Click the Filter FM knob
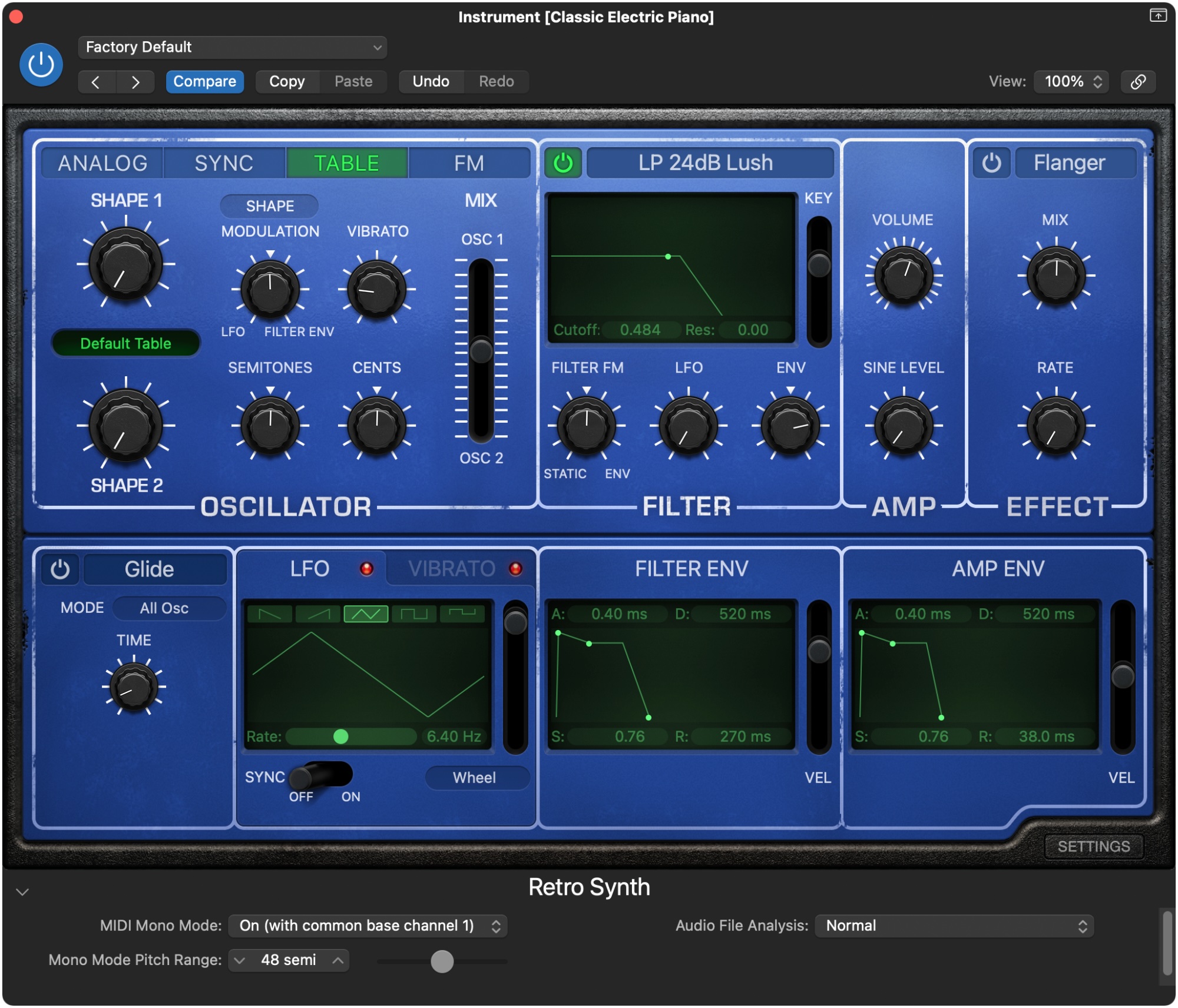Screen dimensions: 1178x1008 [587, 425]
